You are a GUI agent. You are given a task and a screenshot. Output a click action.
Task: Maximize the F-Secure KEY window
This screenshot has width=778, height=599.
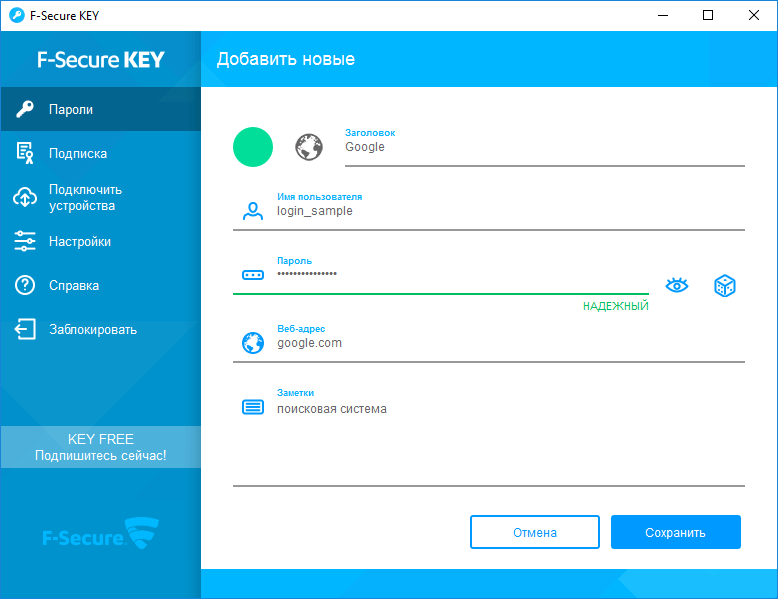(708, 15)
